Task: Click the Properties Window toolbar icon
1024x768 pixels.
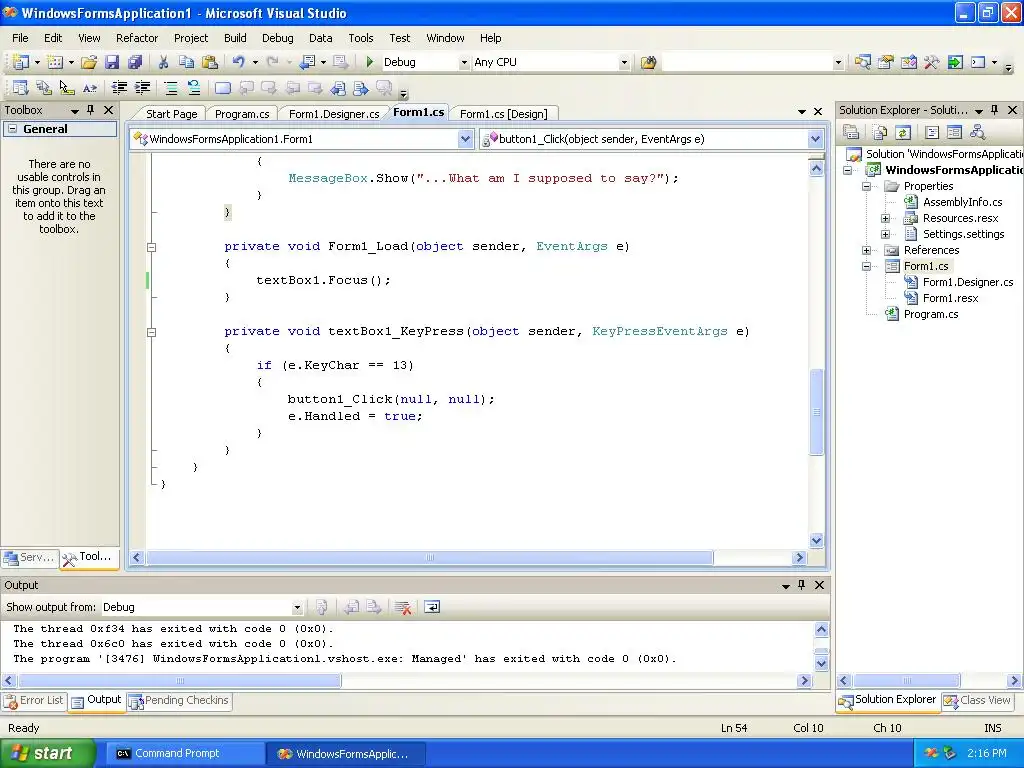Action: click(886, 62)
